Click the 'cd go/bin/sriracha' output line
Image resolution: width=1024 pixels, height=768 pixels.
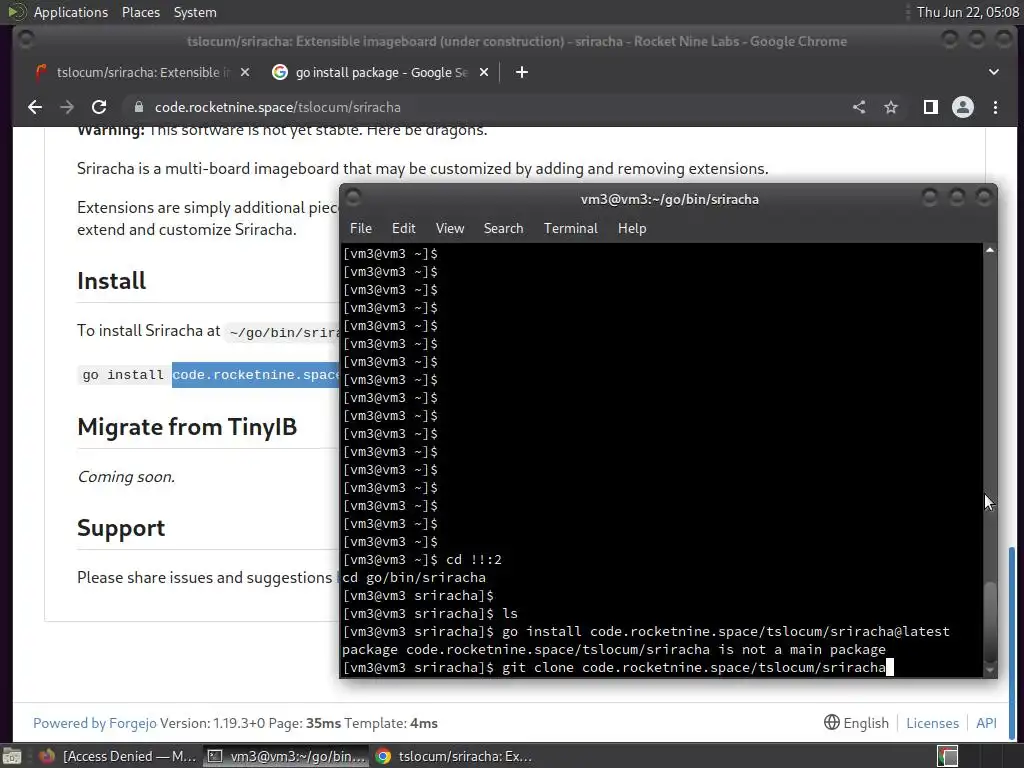414,577
